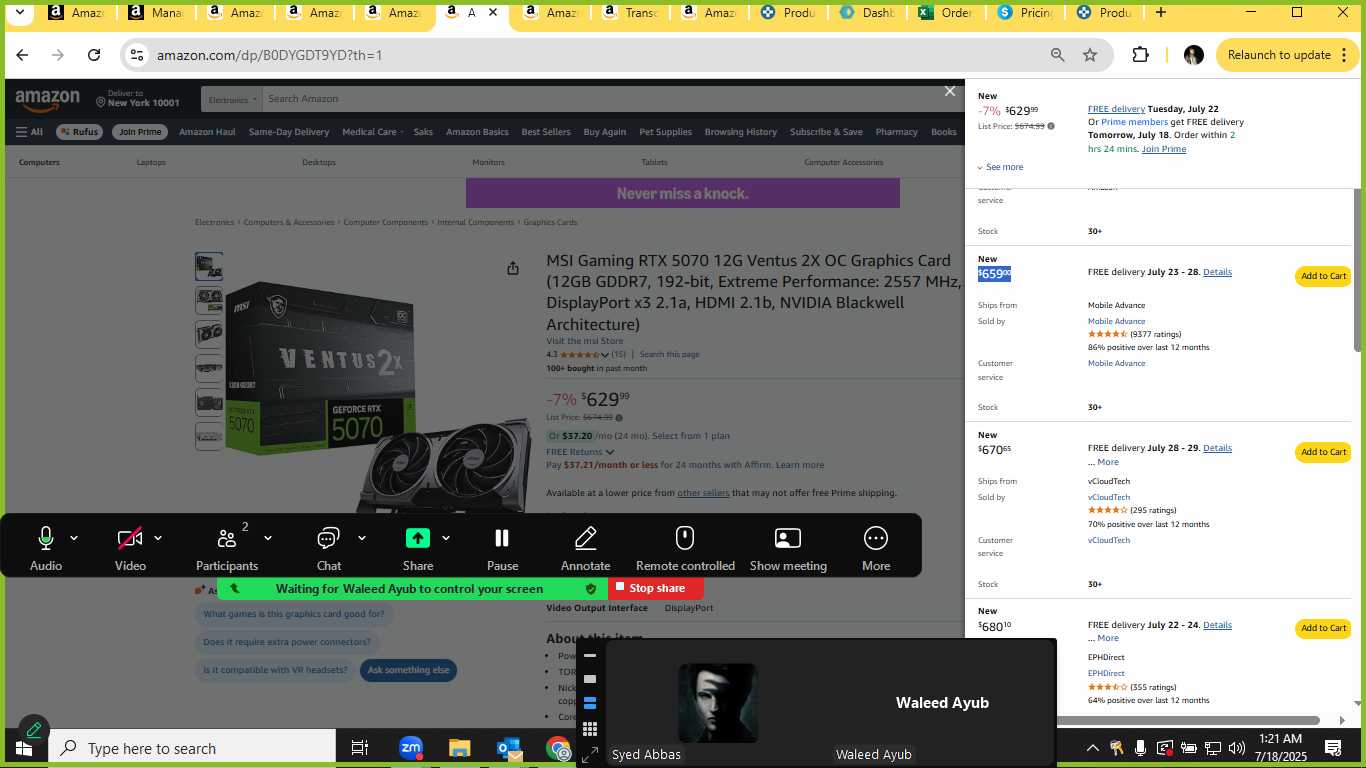This screenshot has width=1366, height=768.
Task: Open Chrome extensions puzzle icon
Action: tap(1140, 55)
